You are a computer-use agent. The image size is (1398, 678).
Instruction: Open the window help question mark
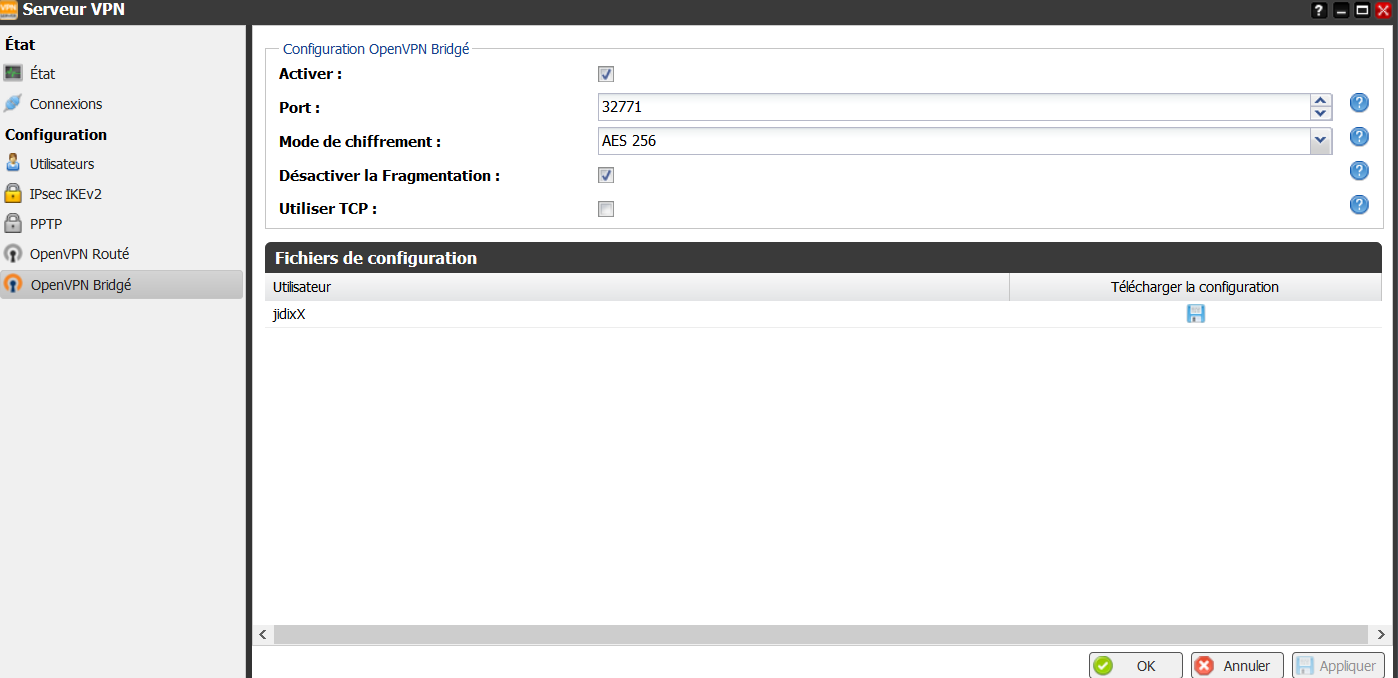pos(1320,11)
